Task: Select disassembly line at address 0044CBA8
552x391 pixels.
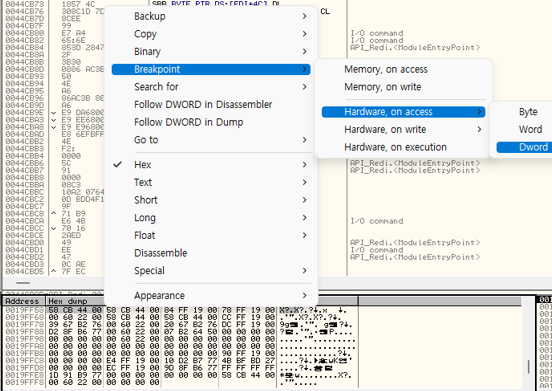Action: click(25, 127)
